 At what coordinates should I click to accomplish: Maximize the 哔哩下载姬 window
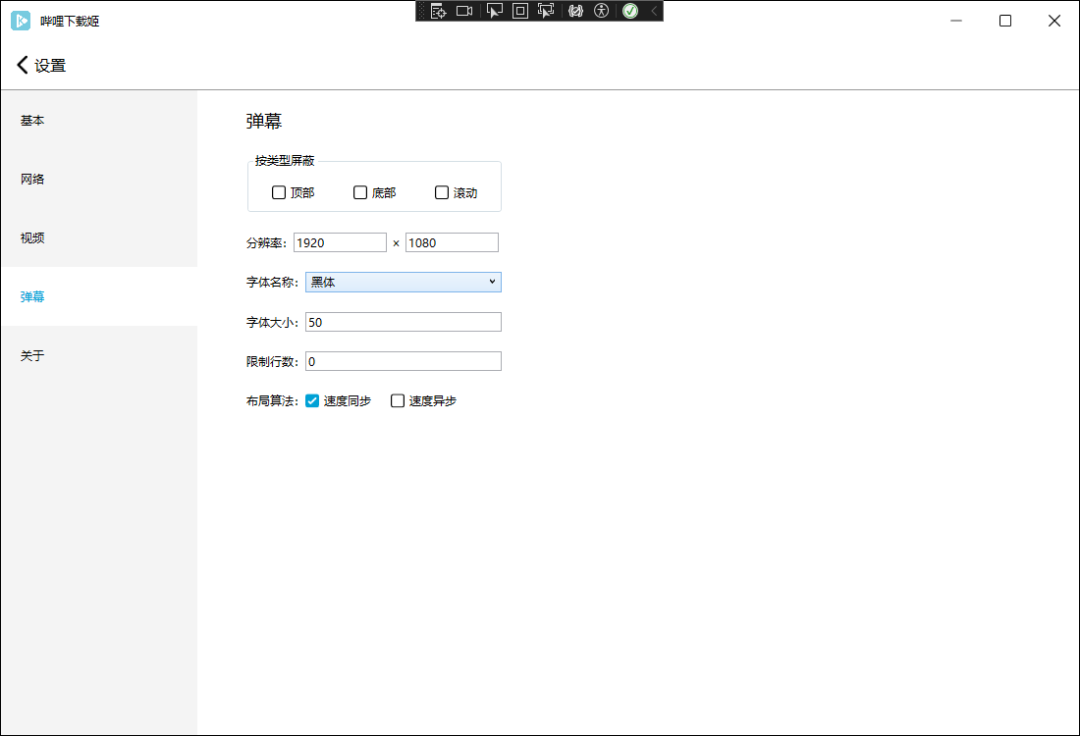point(1005,21)
